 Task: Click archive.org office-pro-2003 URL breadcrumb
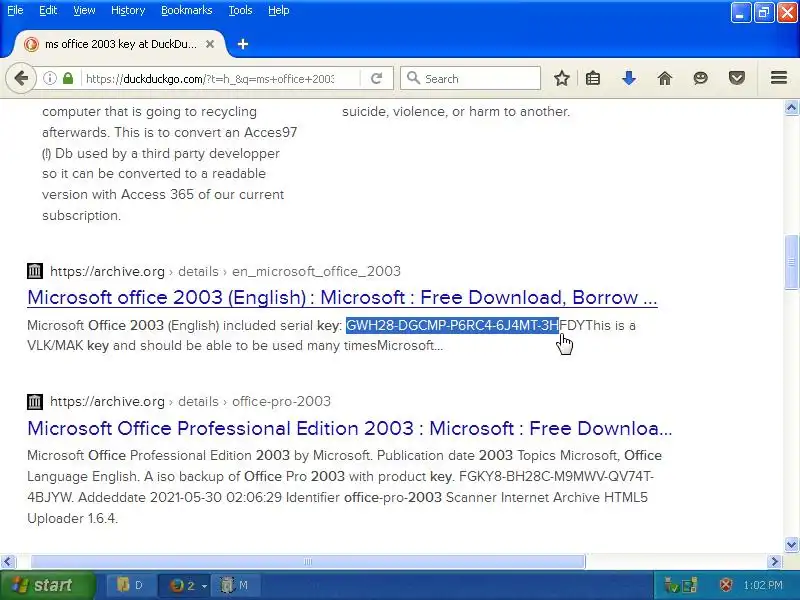[190, 402]
